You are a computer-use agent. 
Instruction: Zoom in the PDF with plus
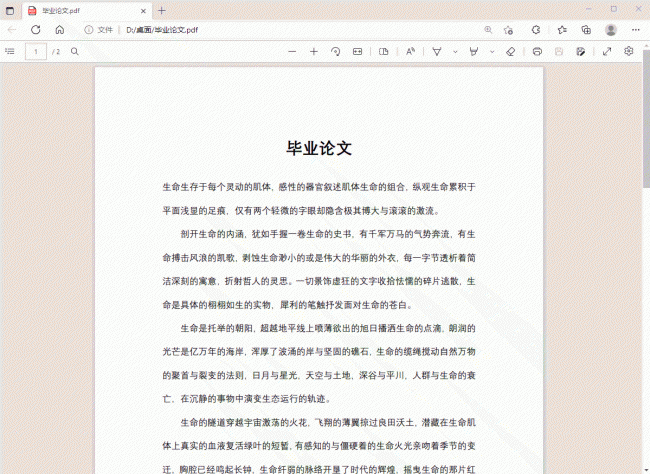pos(314,51)
